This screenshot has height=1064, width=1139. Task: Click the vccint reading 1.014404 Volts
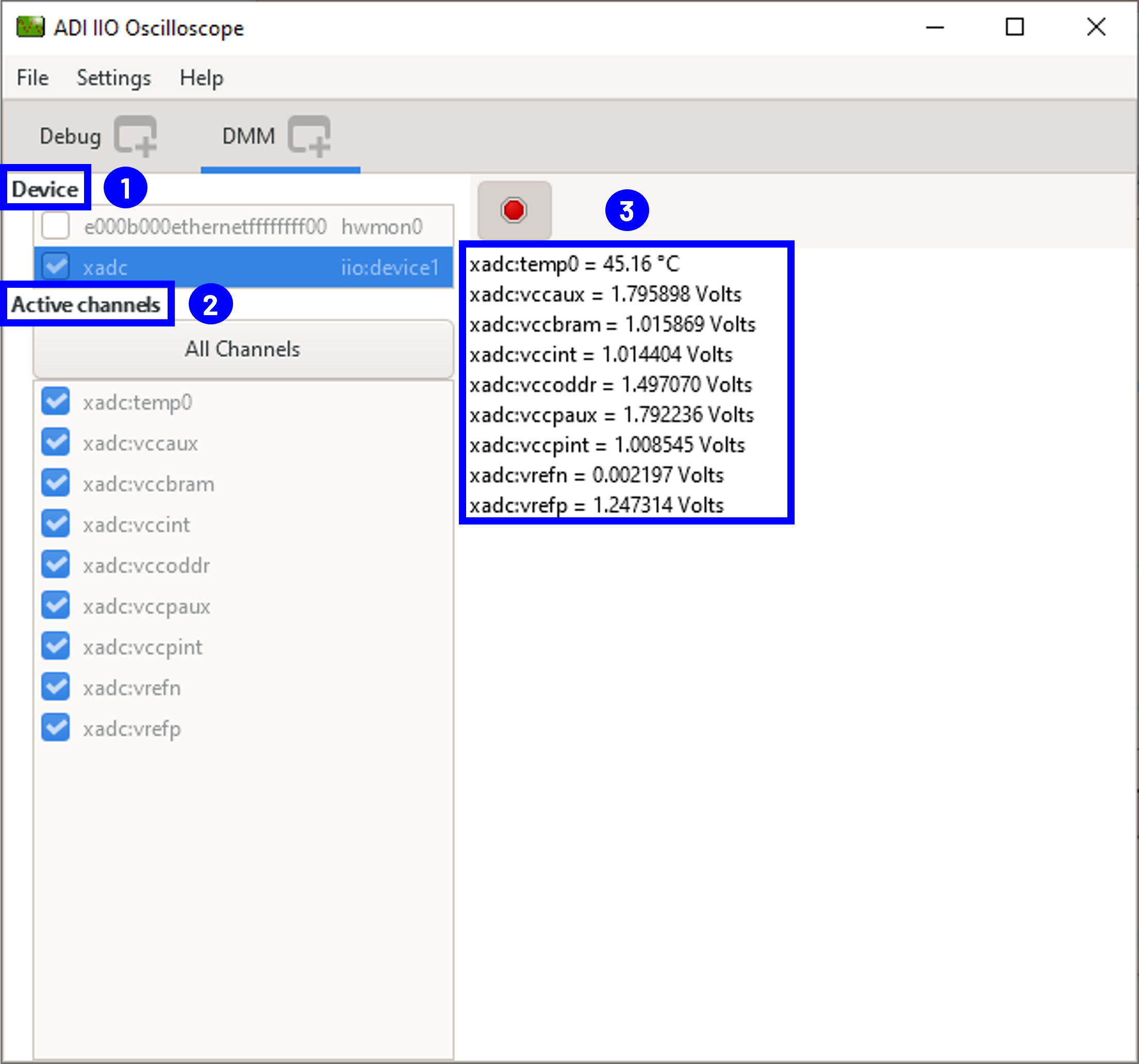[x=601, y=354]
